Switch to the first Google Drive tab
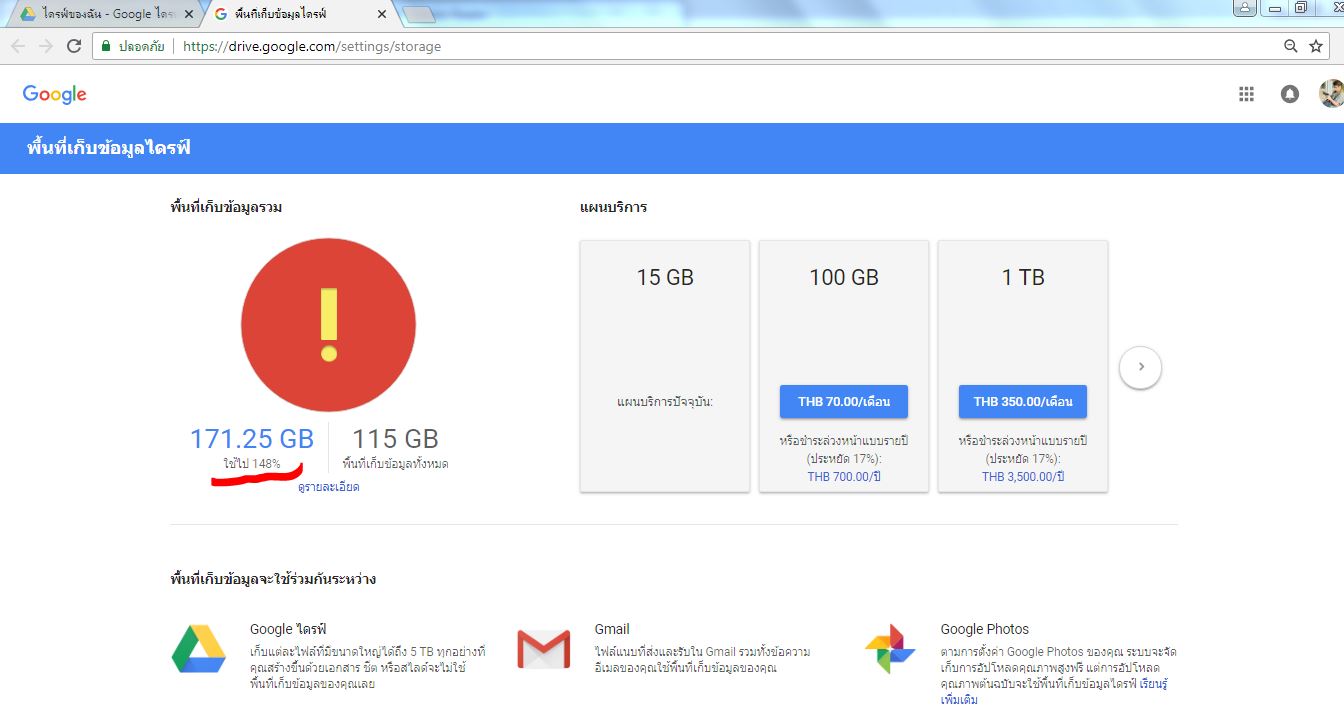 pos(105,14)
